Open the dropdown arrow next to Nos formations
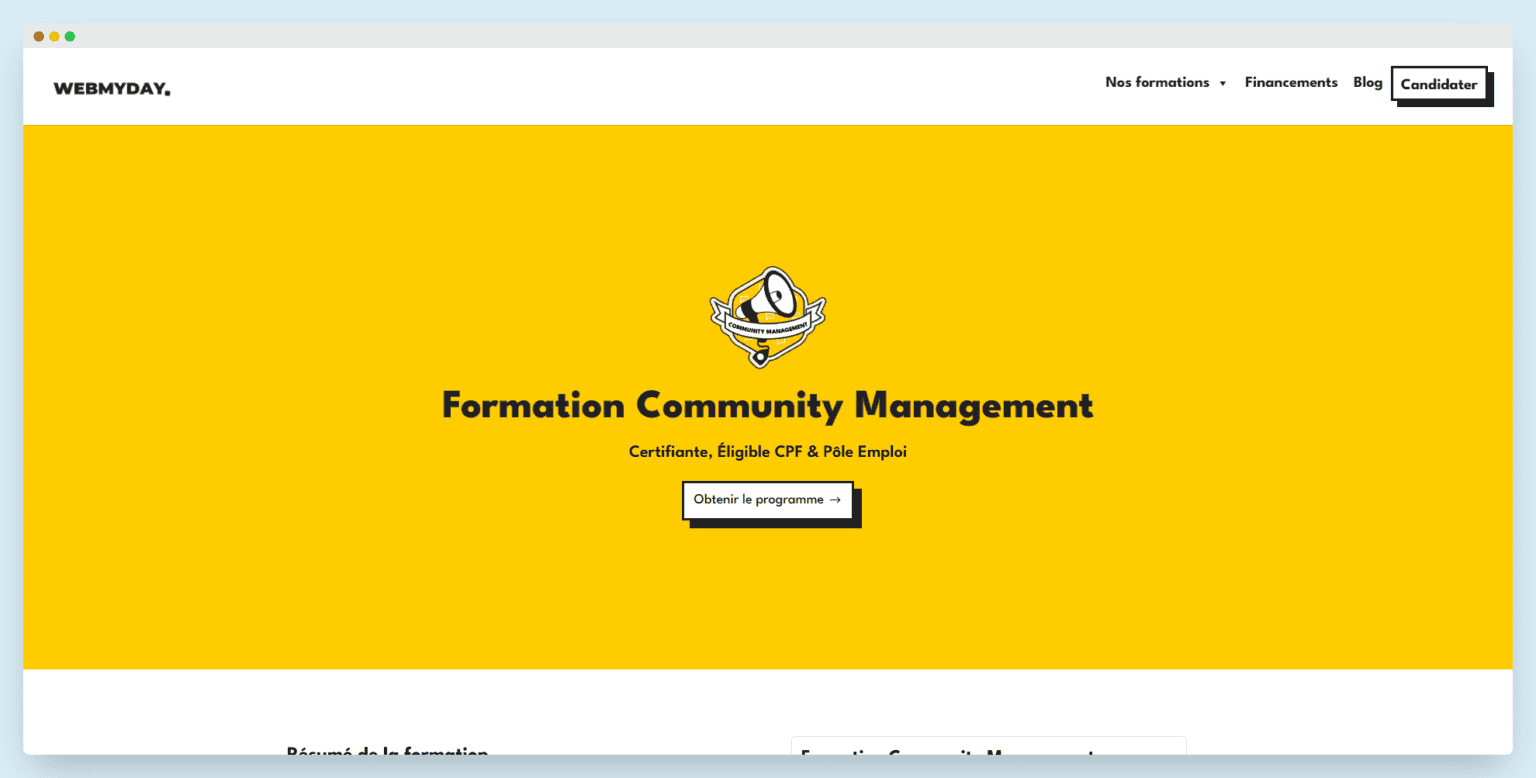The width and height of the screenshot is (1536, 778). coord(1222,83)
